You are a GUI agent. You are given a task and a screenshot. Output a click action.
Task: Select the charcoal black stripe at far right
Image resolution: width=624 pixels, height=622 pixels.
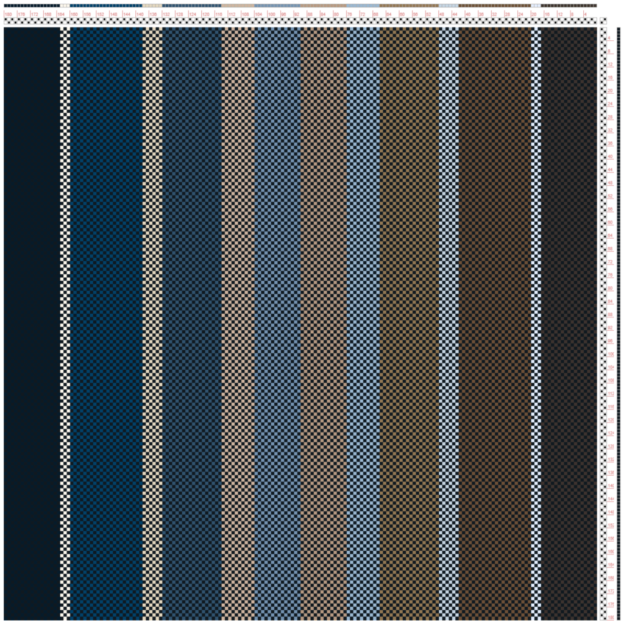pos(568,320)
